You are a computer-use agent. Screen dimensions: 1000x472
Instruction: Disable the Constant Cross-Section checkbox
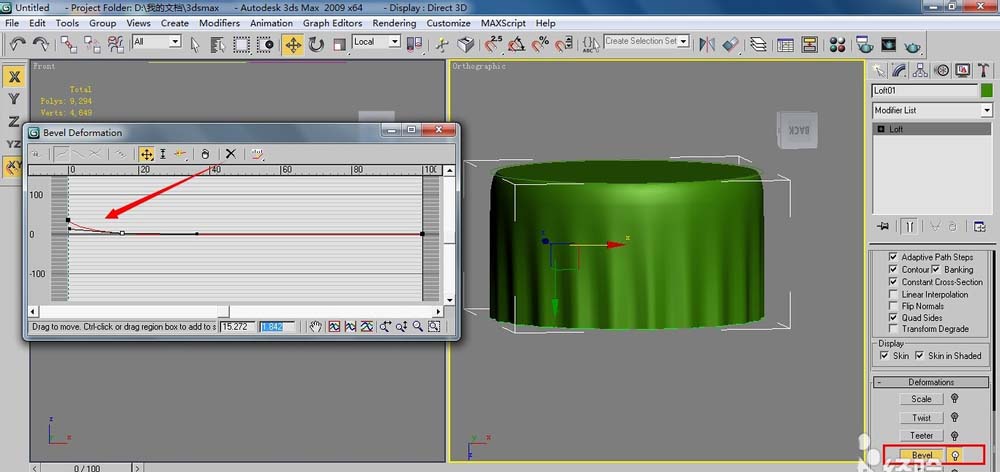pyautogui.click(x=894, y=282)
